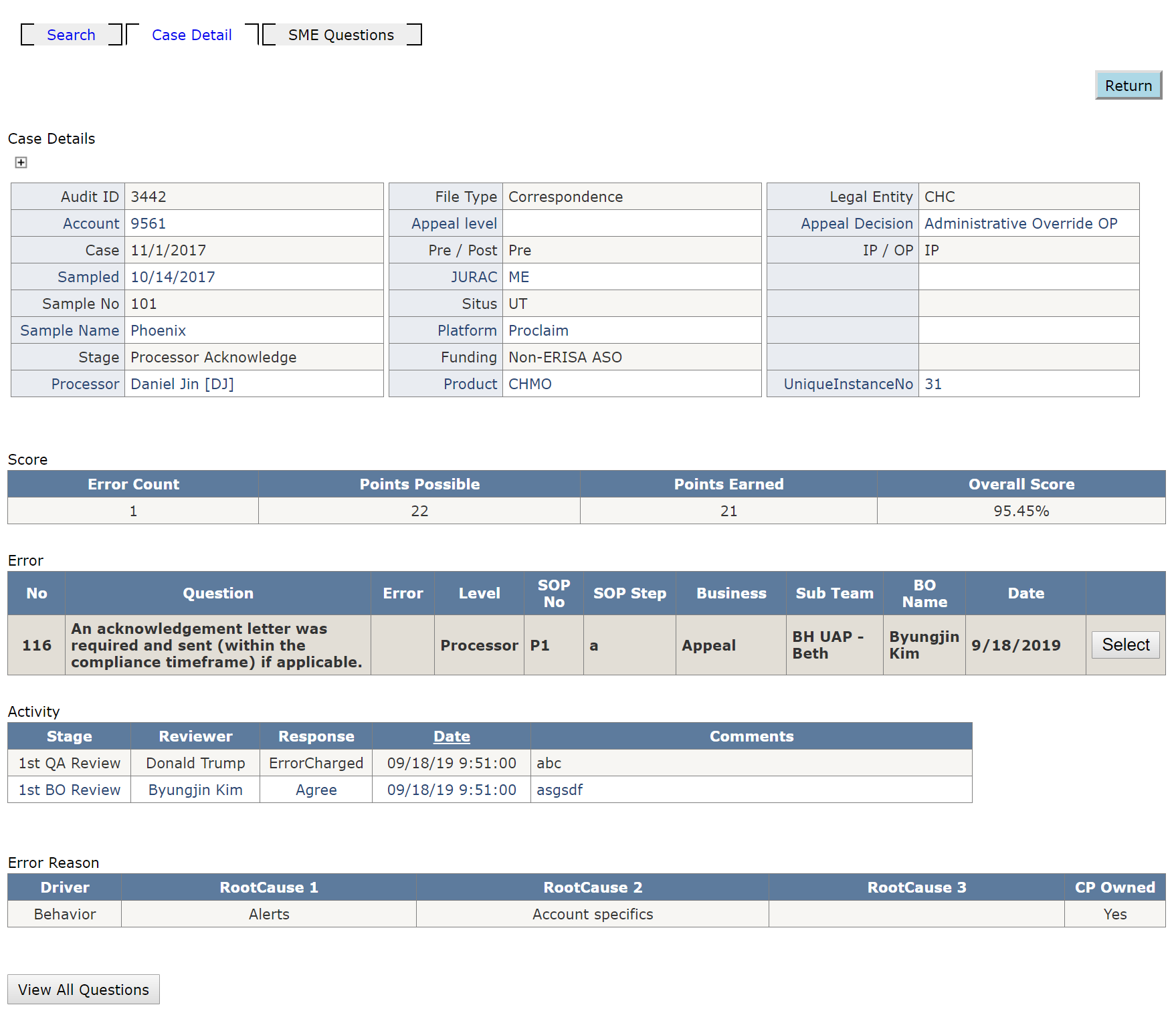Click the Appeal level label
The image size is (1176, 1013).
pyautogui.click(x=454, y=223)
